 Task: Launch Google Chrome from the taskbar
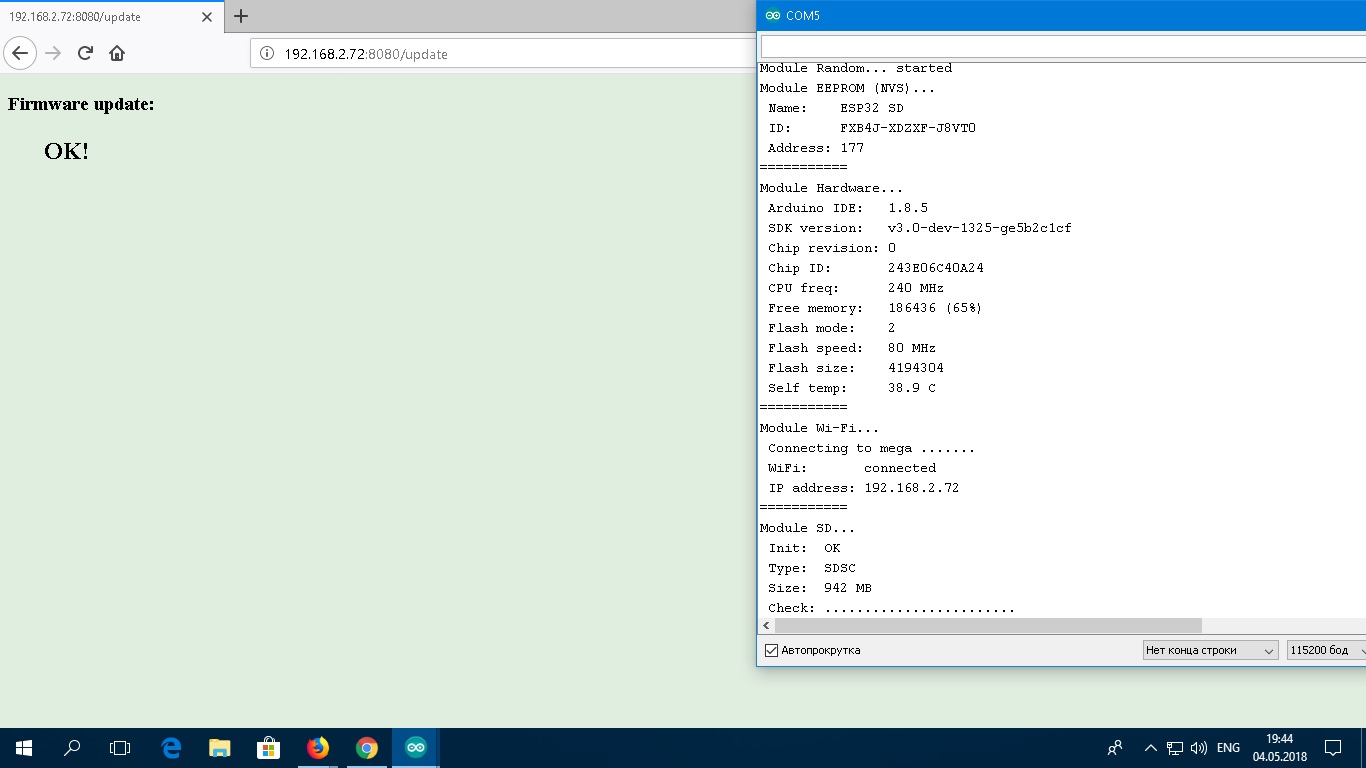coord(367,748)
